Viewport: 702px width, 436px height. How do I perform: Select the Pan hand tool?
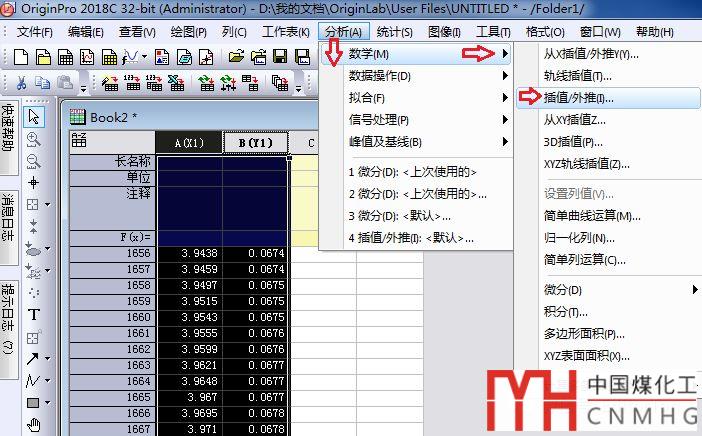33,426
